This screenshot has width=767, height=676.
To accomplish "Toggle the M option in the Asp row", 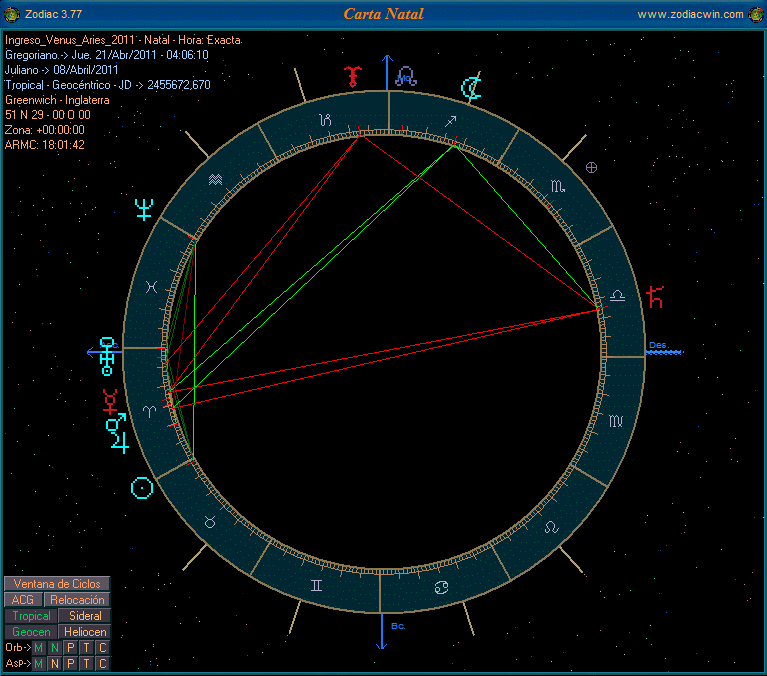I will pos(38,663).
